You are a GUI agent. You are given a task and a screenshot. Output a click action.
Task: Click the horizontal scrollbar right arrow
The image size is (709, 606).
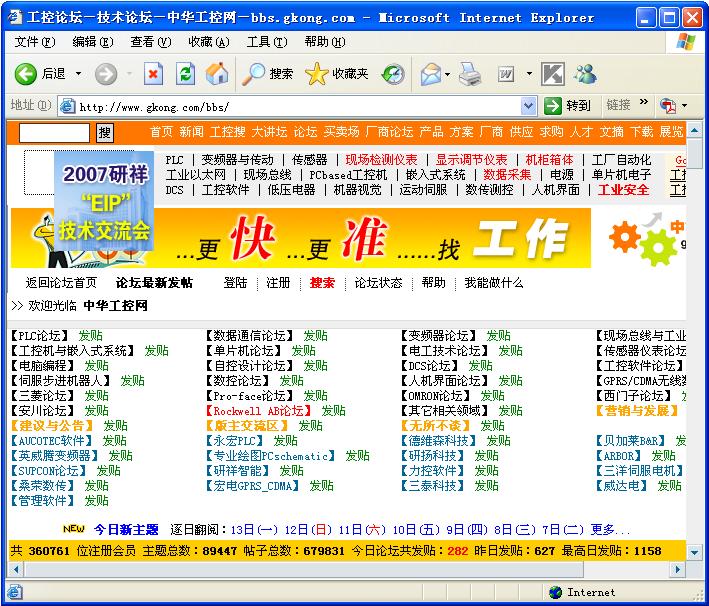pyautogui.click(x=680, y=570)
